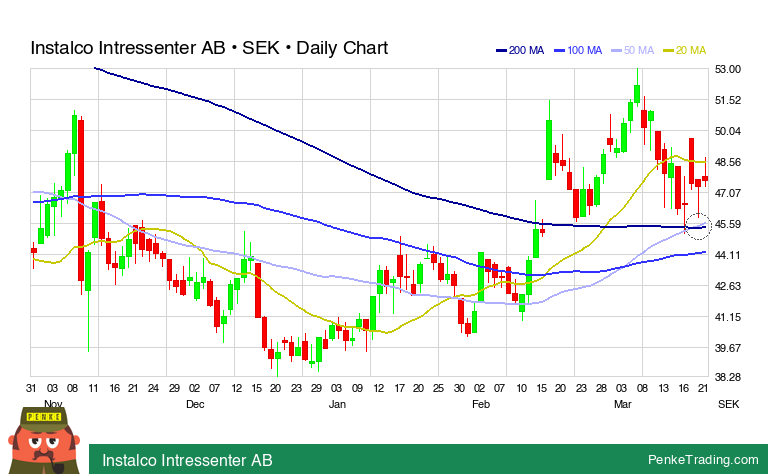The height and width of the screenshot is (474, 768).
Task: Click the Dec month label
Action: 195,404
